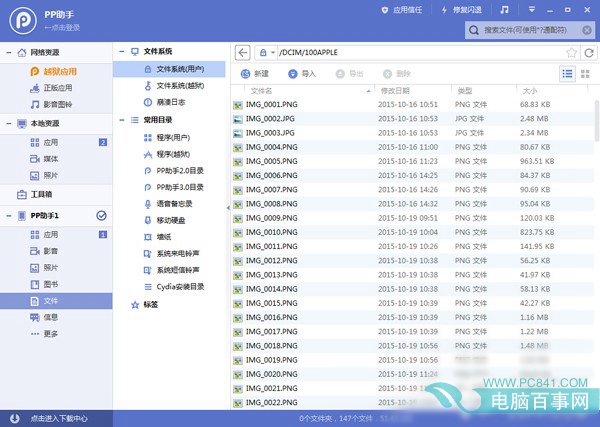This screenshot has width=600, height=427.
Task: Open 系统短信铃声 directory
Action: (169, 270)
